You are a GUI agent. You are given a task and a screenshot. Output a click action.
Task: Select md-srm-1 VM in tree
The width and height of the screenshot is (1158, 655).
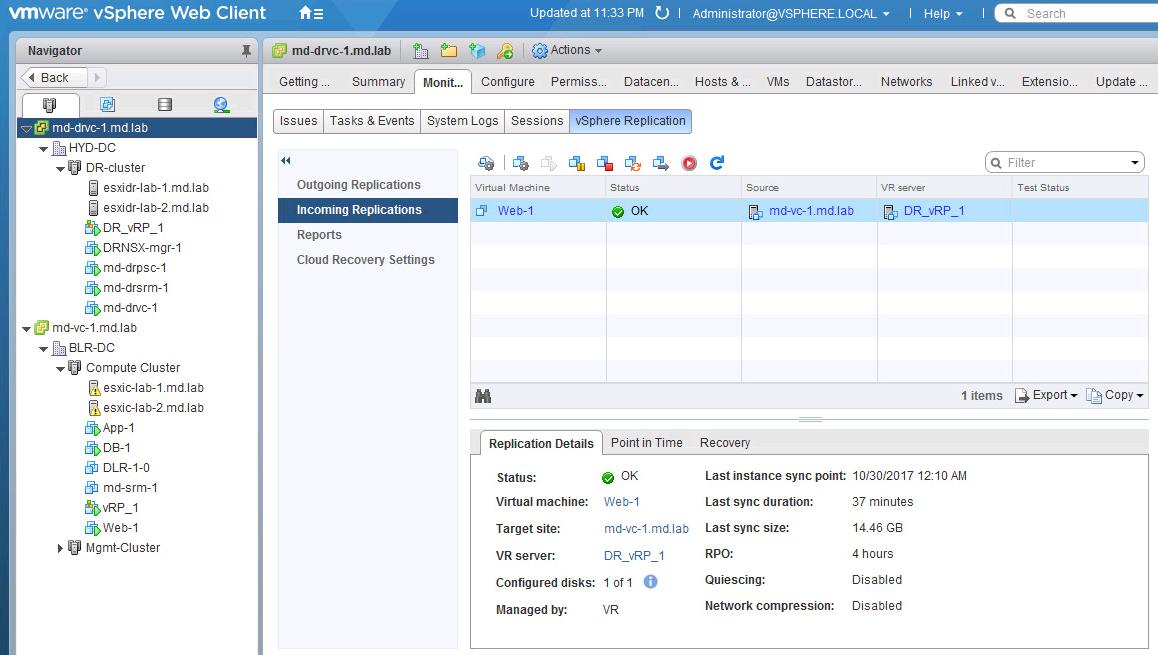(x=130, y=487)
